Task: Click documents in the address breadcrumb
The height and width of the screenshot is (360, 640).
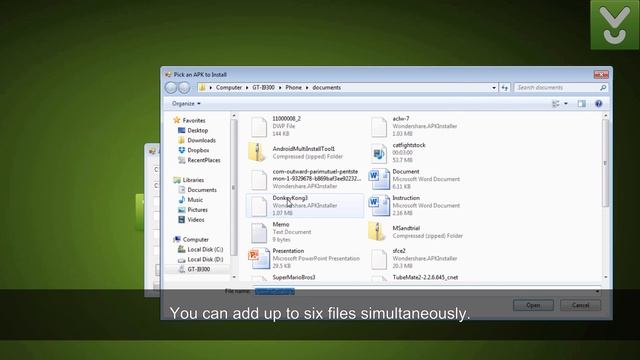Action: pyautogui.click(x=327, y=87)
